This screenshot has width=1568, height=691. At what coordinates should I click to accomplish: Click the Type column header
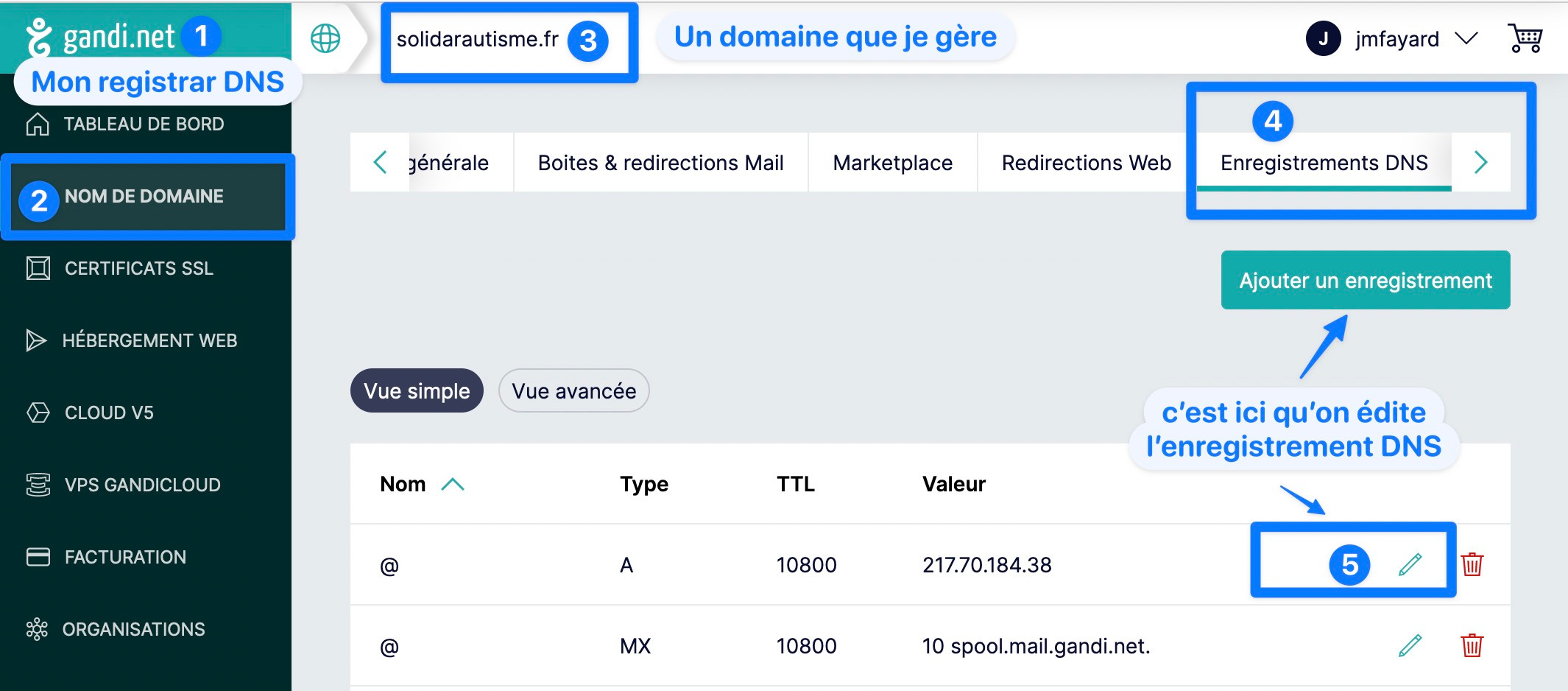[644, 484]
